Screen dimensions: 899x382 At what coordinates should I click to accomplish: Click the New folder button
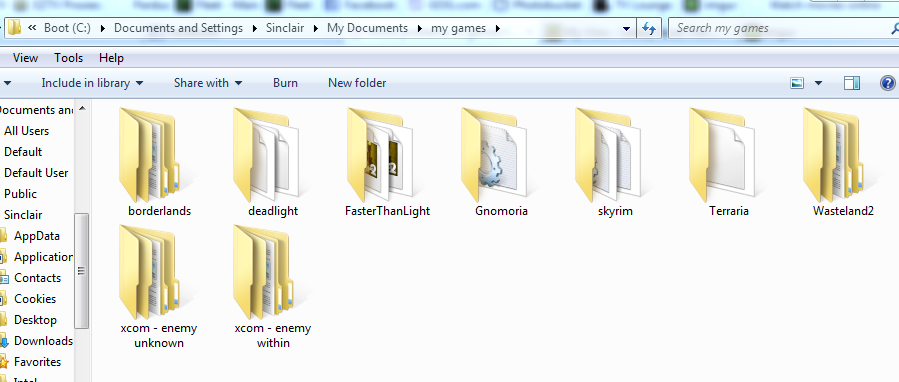click(357, 83)
